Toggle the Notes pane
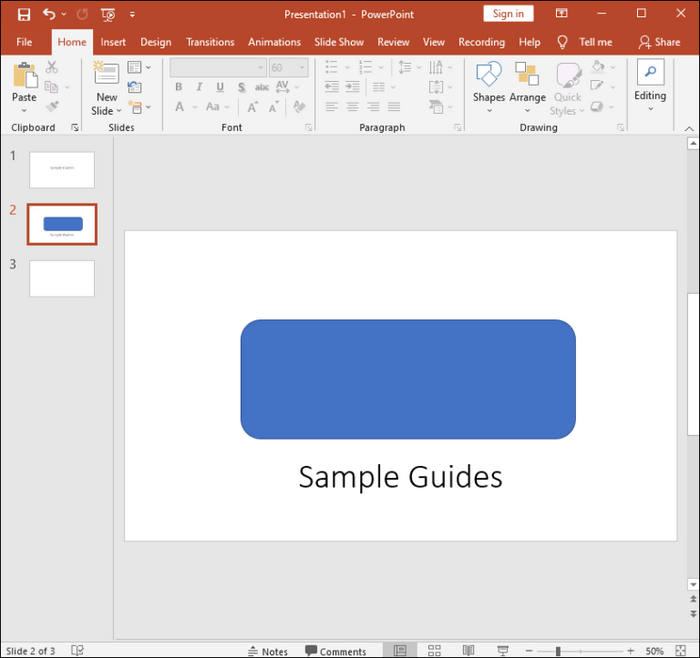 pyautogui.click(x=267, y=651)
